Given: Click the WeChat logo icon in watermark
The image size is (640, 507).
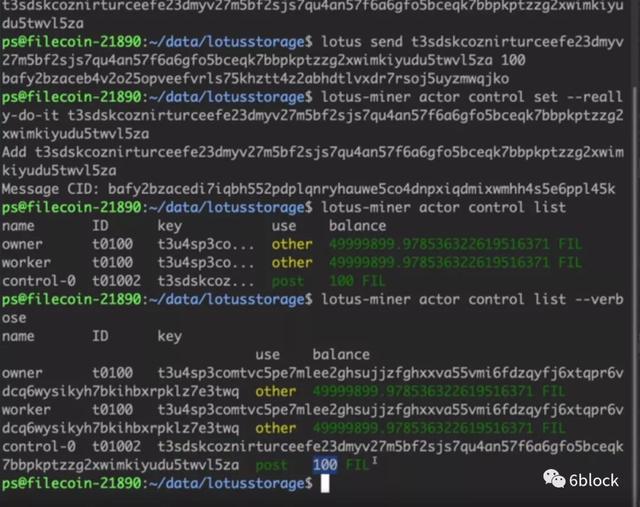Looking at the screenshot, I should click(554, 478).
